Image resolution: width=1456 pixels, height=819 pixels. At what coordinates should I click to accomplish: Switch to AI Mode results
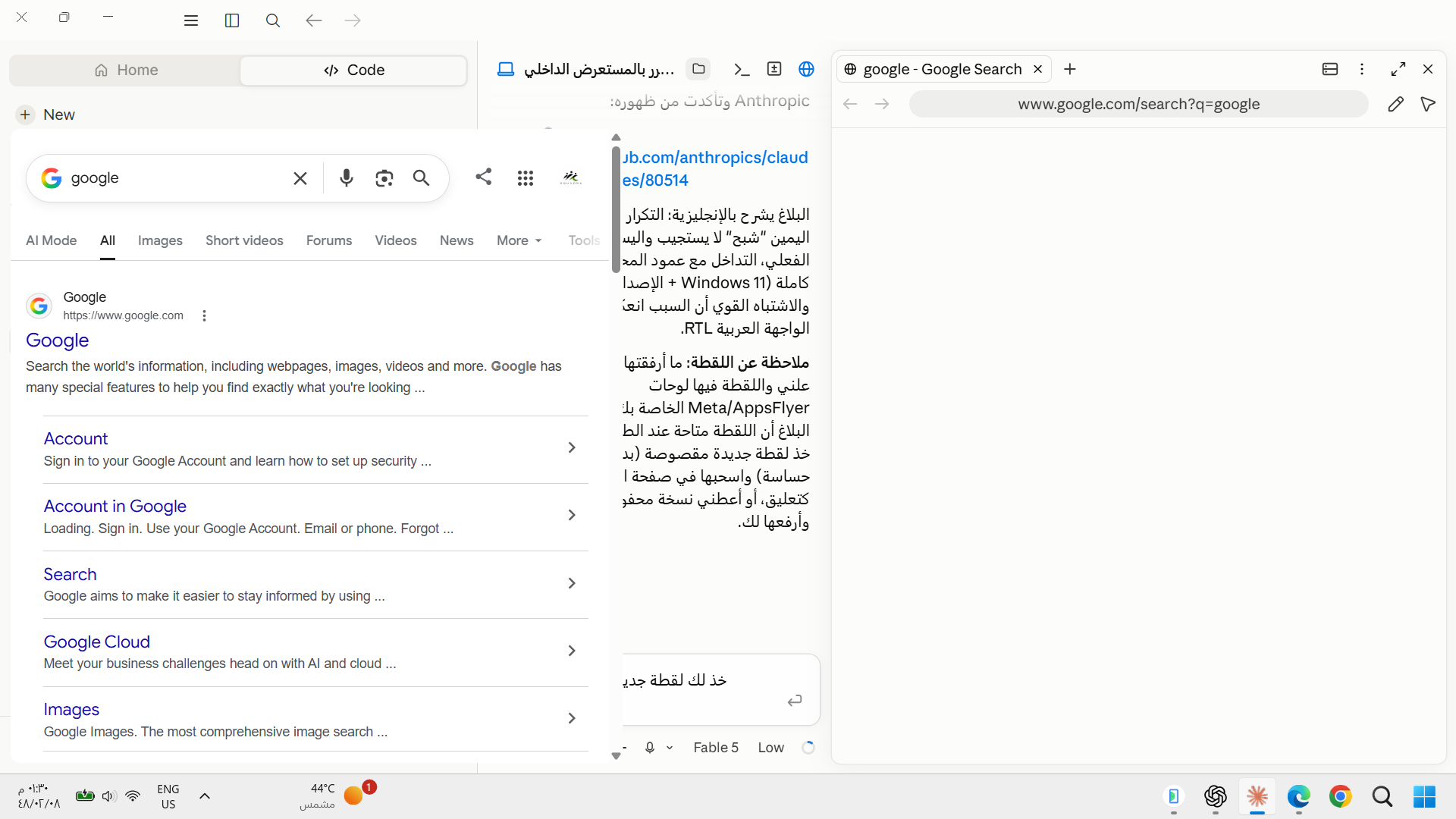point(52,240)
